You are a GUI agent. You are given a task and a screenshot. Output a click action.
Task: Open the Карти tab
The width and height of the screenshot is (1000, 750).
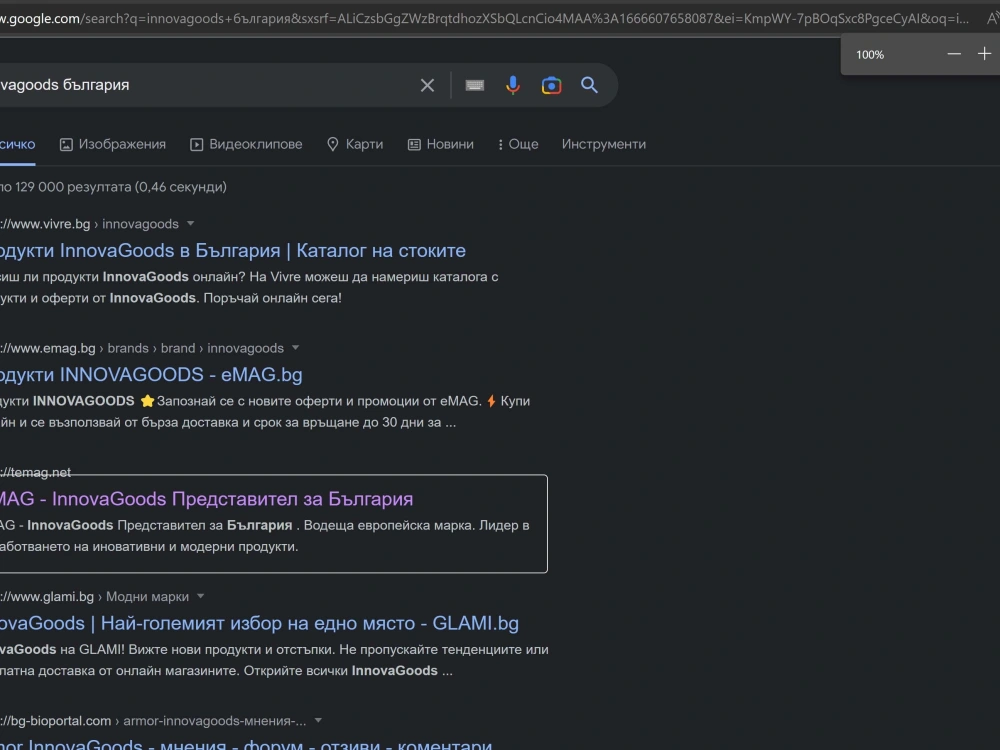click(355, 144)
